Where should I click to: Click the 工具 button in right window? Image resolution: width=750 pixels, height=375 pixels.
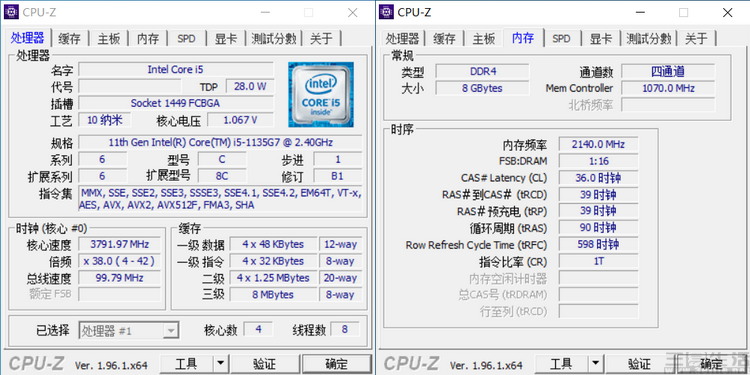pos(561,364)
